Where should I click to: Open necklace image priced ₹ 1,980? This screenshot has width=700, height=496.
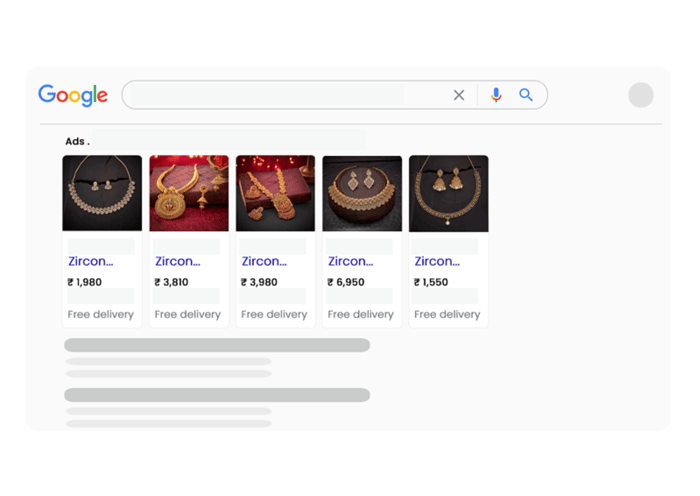102,193
